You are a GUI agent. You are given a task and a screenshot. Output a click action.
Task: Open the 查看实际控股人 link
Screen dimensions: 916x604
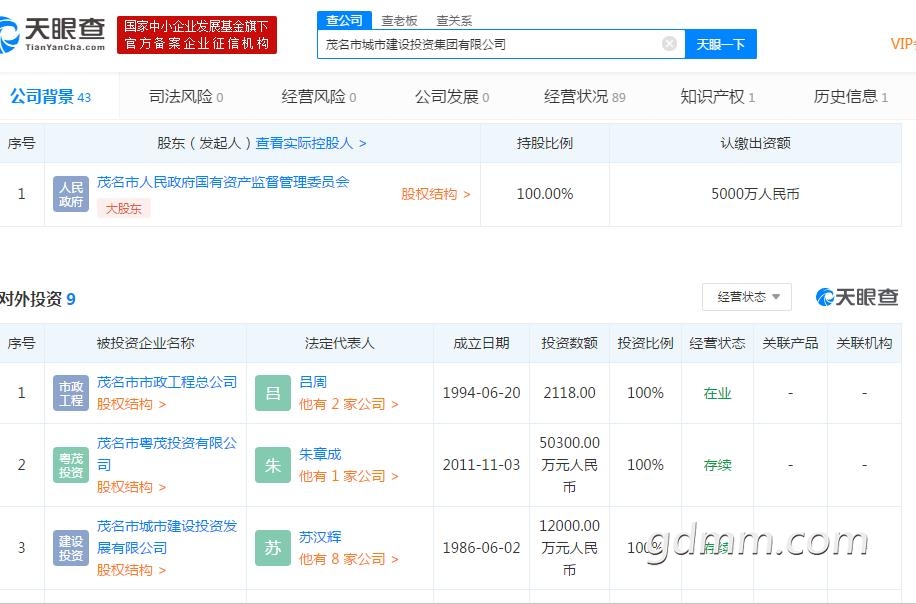pos(311,143)
